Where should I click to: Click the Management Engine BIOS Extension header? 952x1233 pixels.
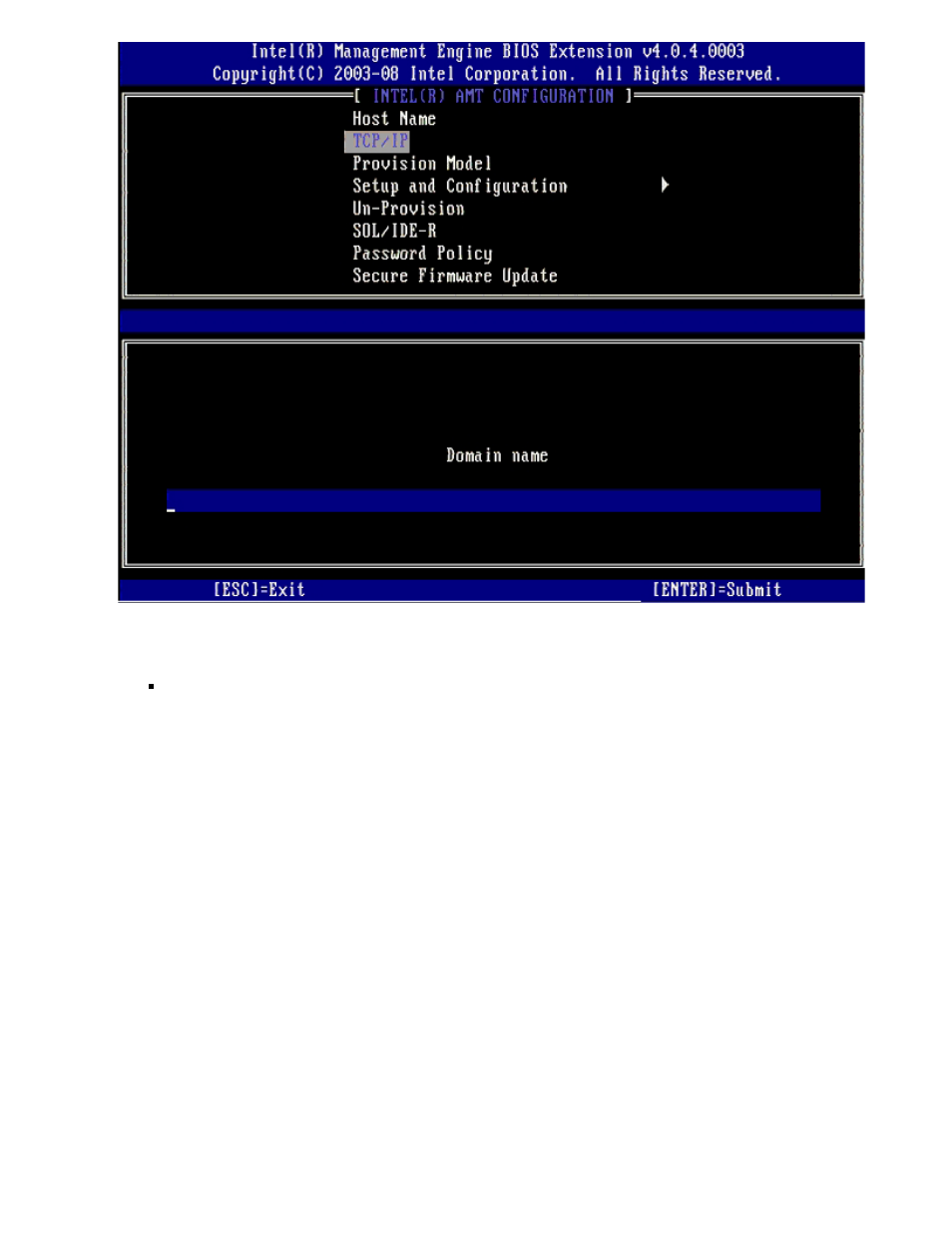[498, 52]
